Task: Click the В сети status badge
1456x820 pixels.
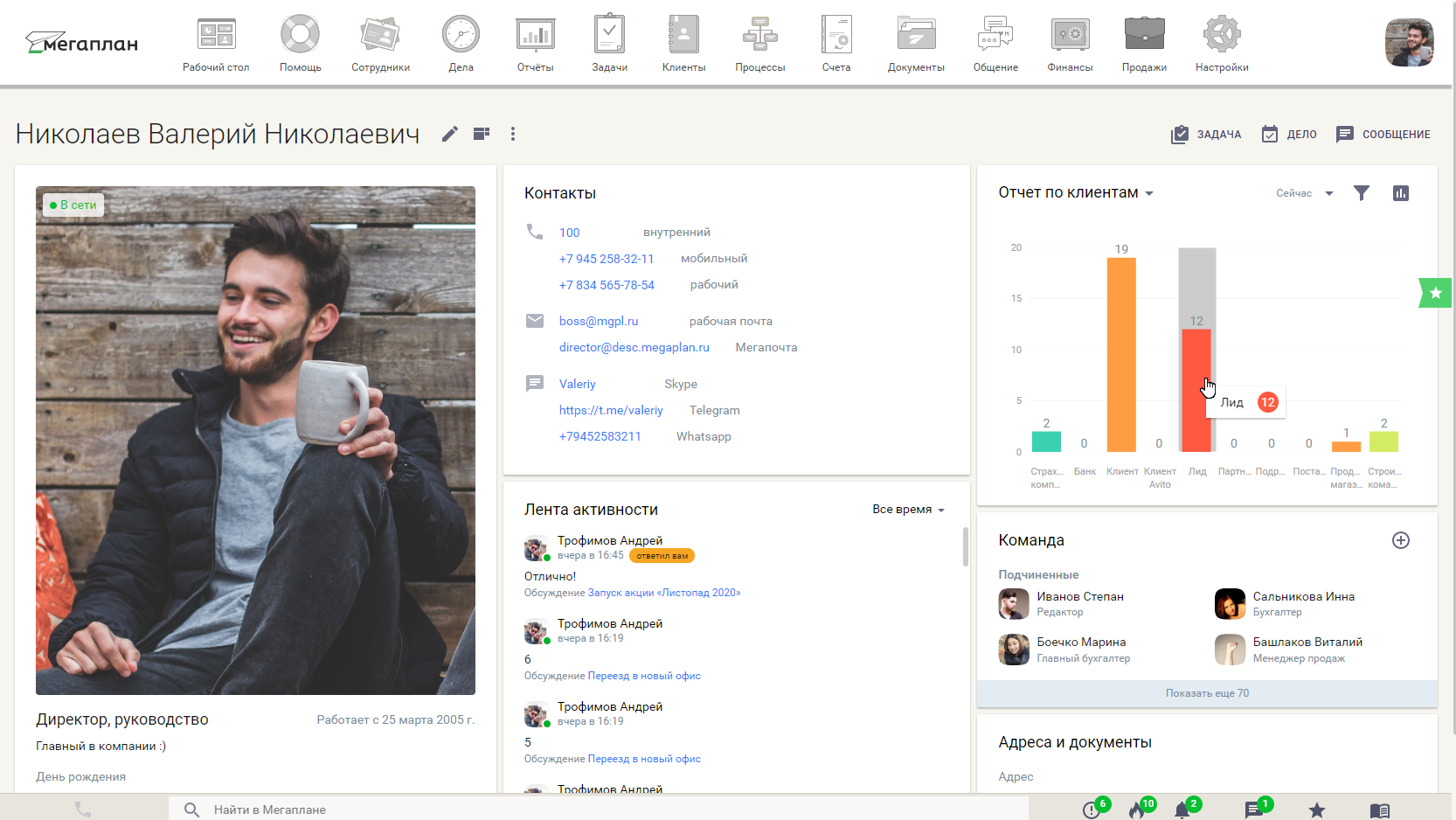Action: (x=73, y=205)
